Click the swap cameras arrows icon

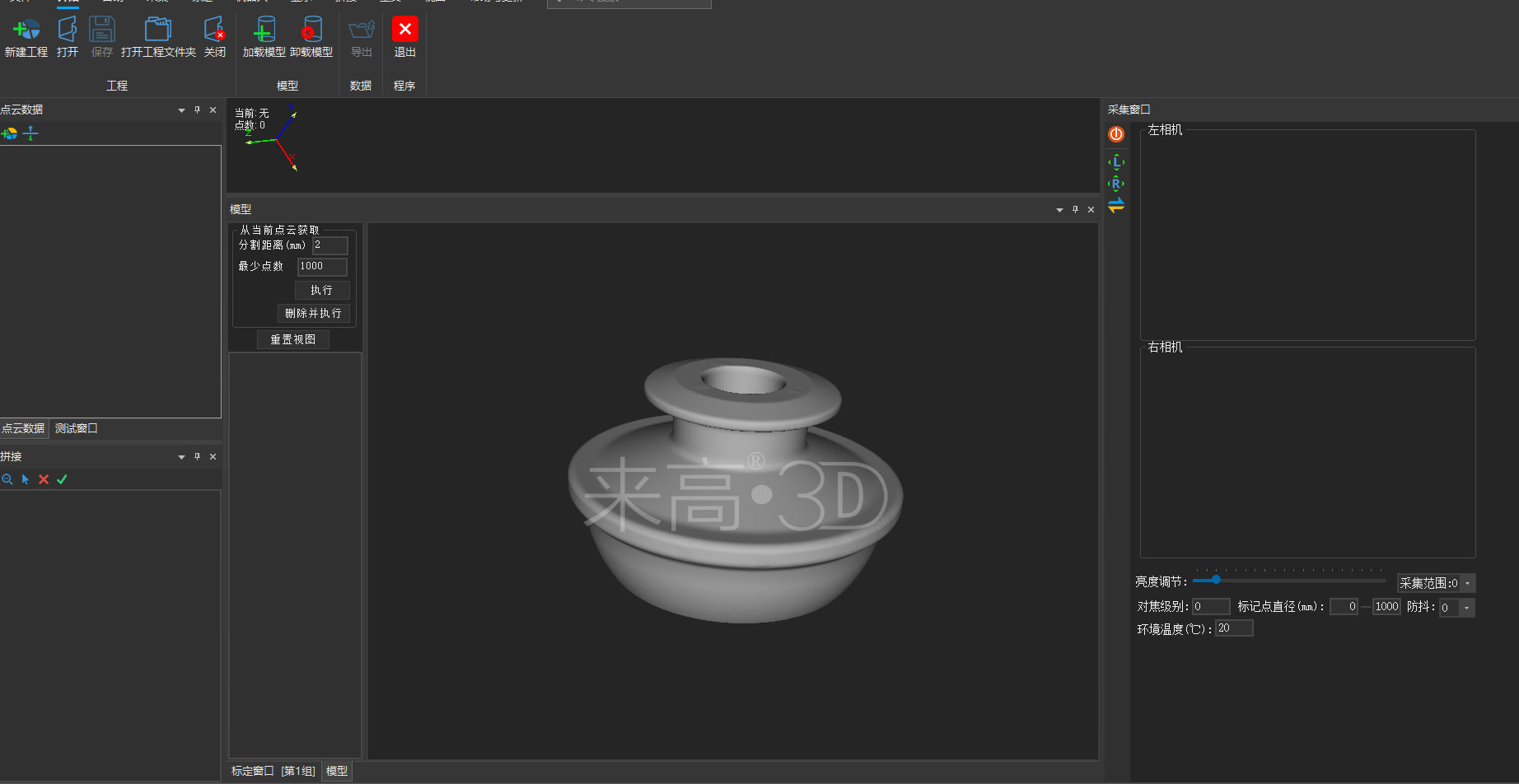pyautogui.click(x=1116, y=206)
